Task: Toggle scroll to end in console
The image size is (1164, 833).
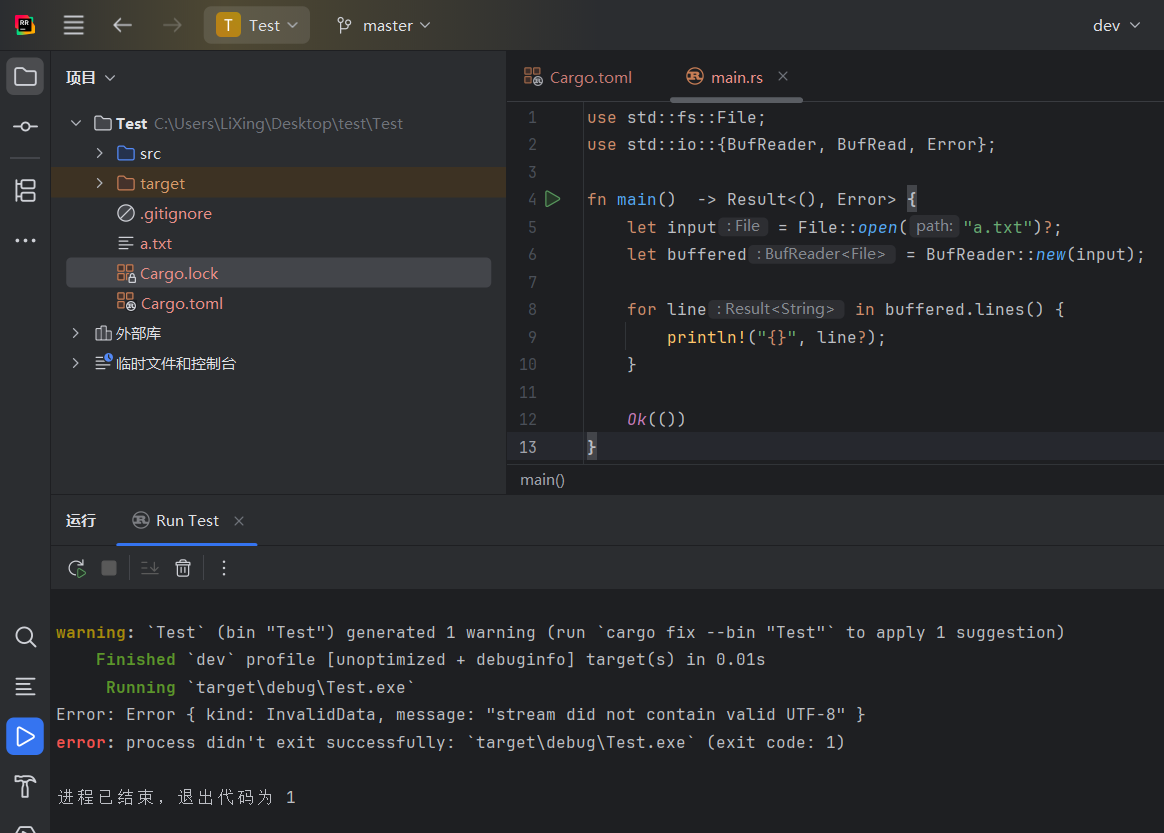Action: 150,568
